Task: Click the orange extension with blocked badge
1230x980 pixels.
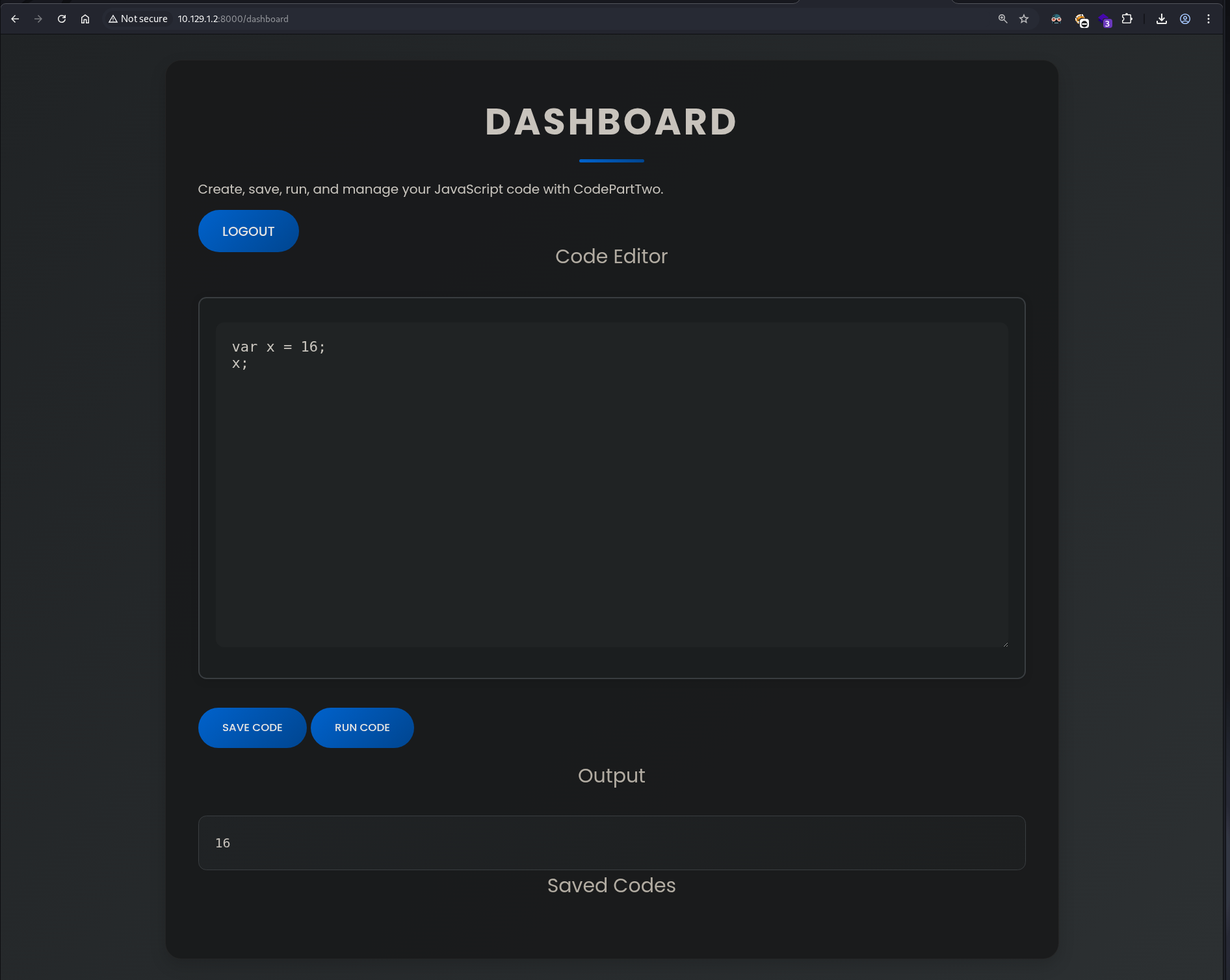Action: pyautogui.click(x=1080, y=19)
